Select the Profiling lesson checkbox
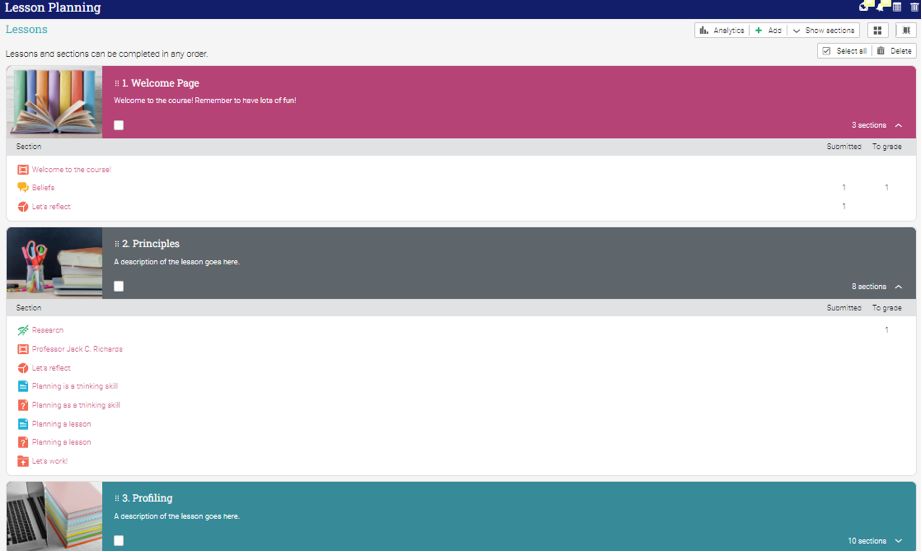Image resolution: width=922 pixels, height=552 pixels. coord(119,541)
